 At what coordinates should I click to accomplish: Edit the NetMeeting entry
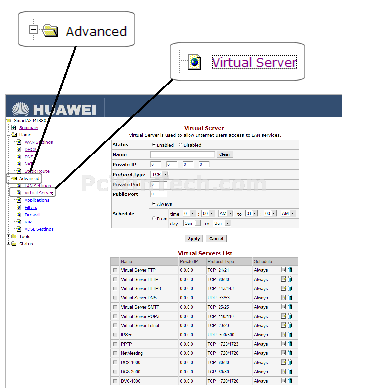[283, 353]
